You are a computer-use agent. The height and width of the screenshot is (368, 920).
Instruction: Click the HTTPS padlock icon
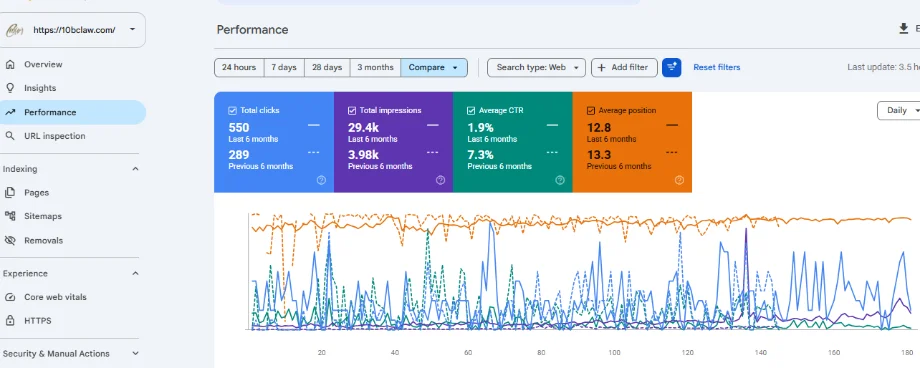9,320
